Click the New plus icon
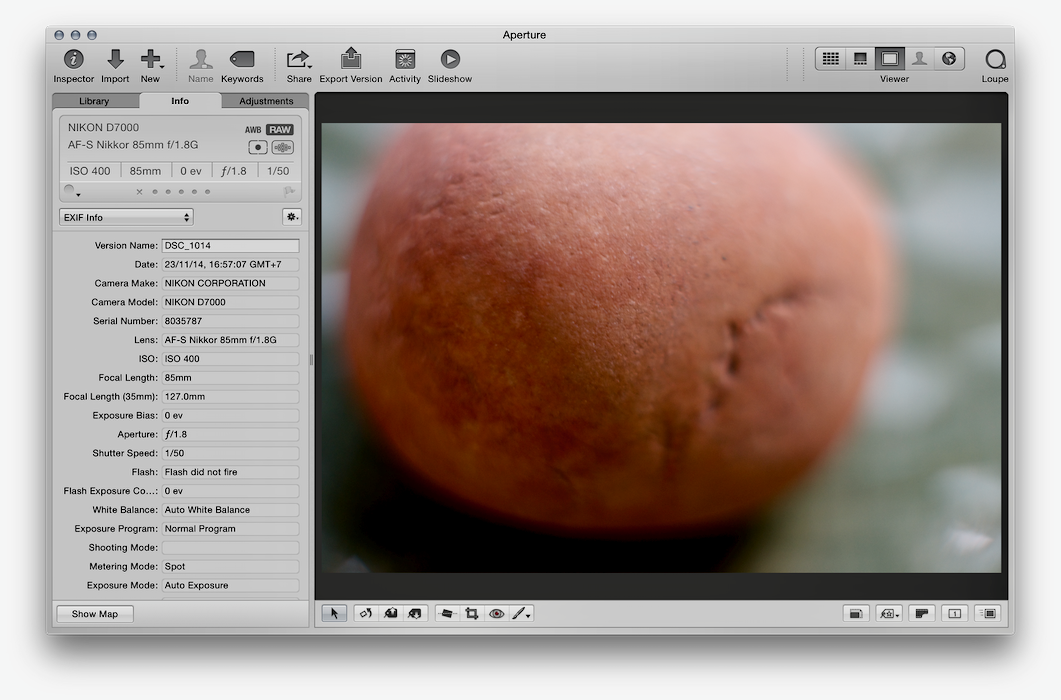The image size is (1061, 700). point(151,60)
